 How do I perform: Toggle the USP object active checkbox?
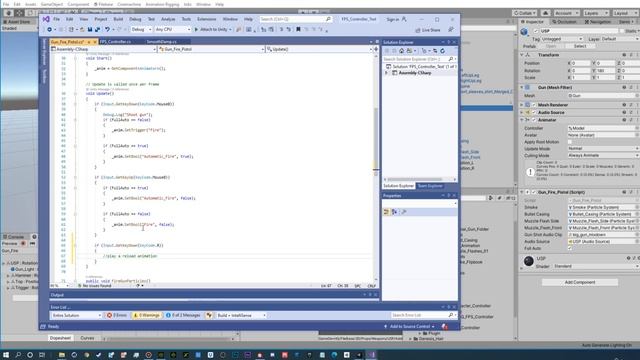click(536, 31)
